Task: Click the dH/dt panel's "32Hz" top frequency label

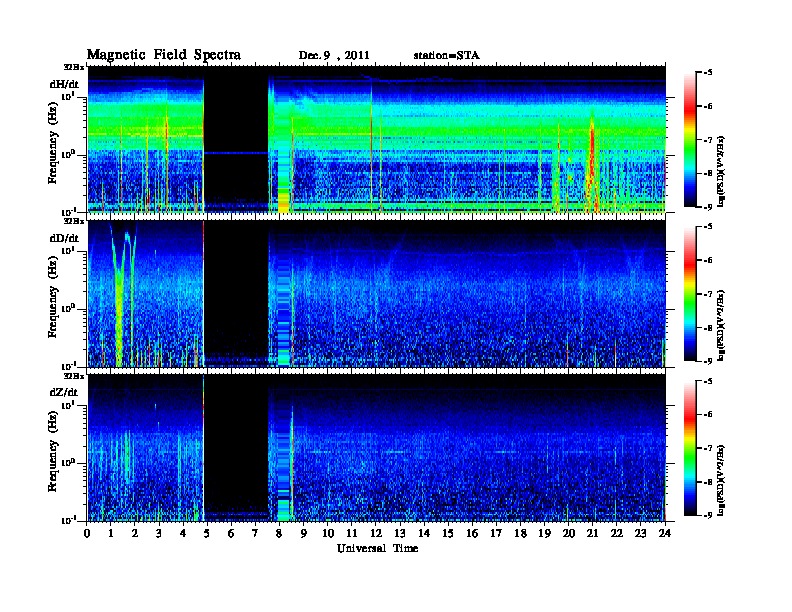Action: (x=74, y=67)
